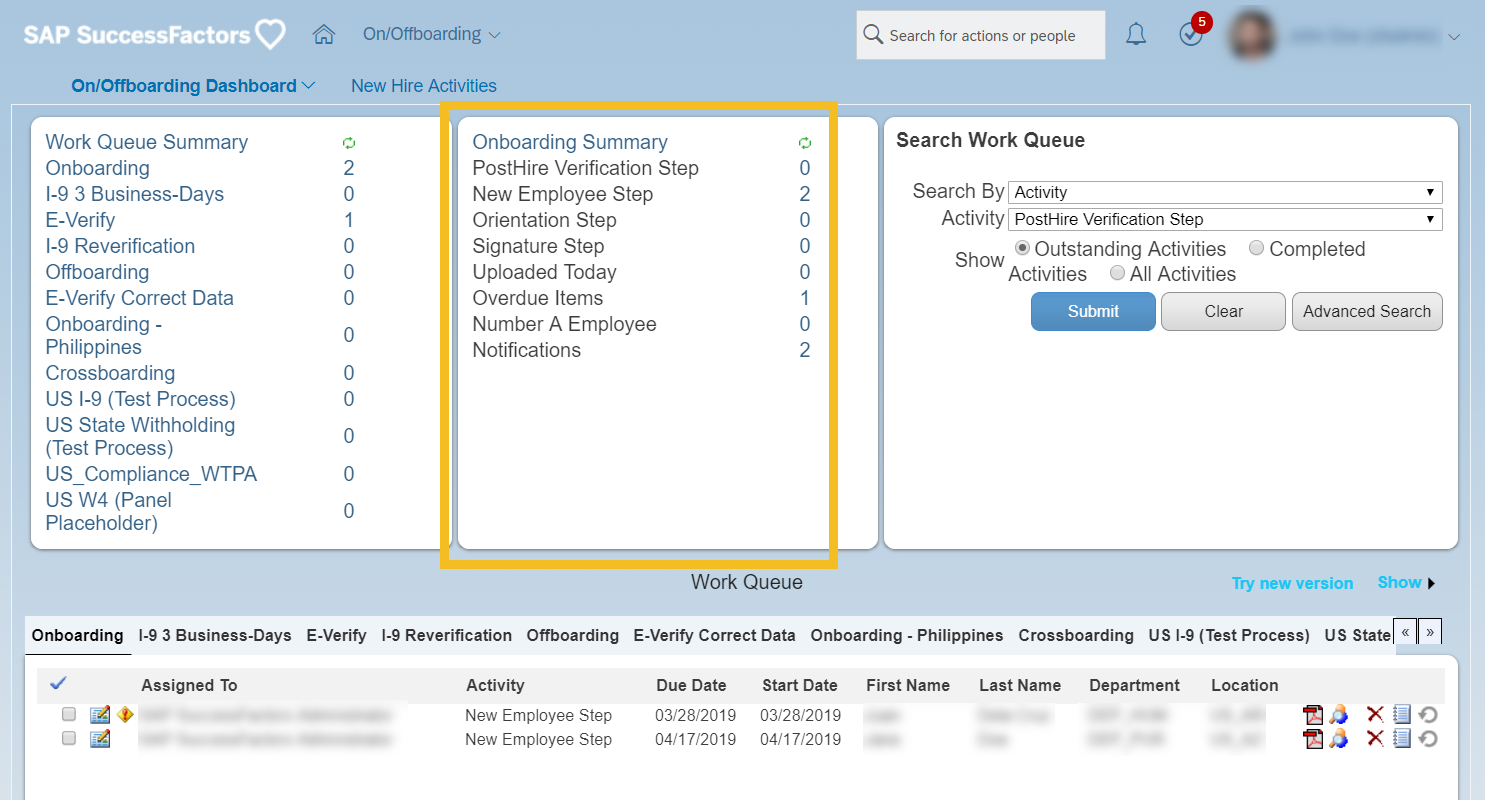Refresh the Onboarding Summary panel
Viewport: 1485px width, 800px height.
(x=805, y=143)
